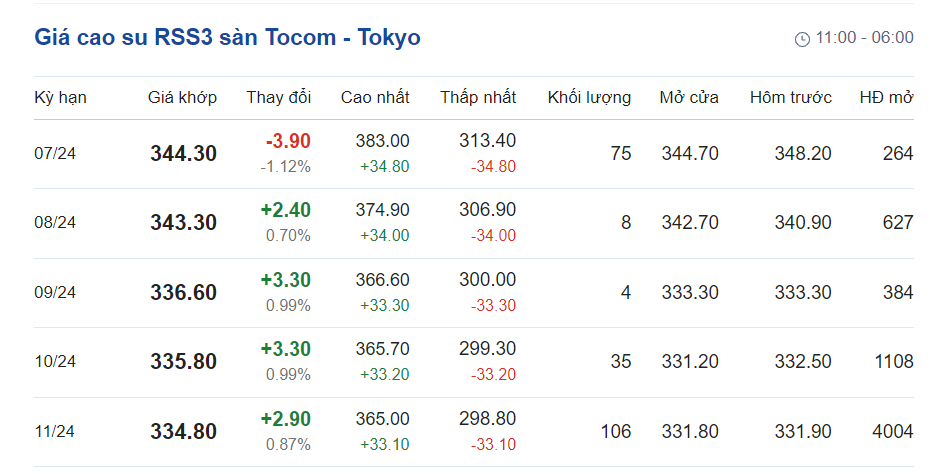The height and width of the screenshot is (474, 936).
Task: Click the RSS3 Tocom Tokyo table title
Action: pyautogui.click(x=227, y=38)
